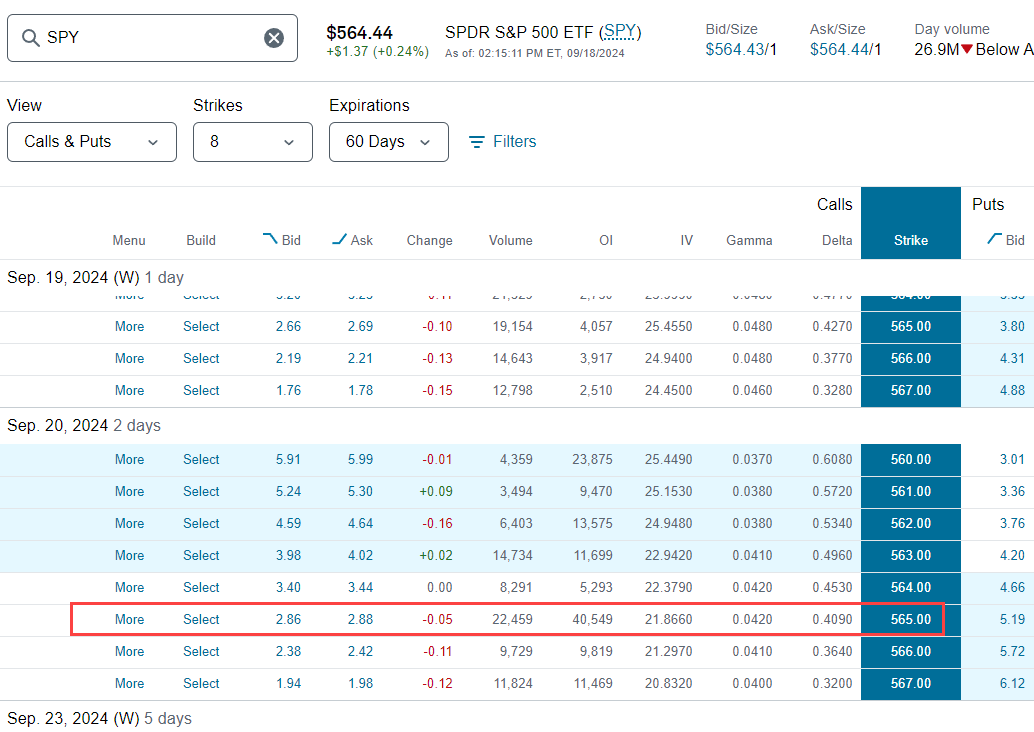Open More menu for Sep 20 560.00 strike
Image resolution: width=1034 pixels, height=732 pixels.
[x=129, y=460]
